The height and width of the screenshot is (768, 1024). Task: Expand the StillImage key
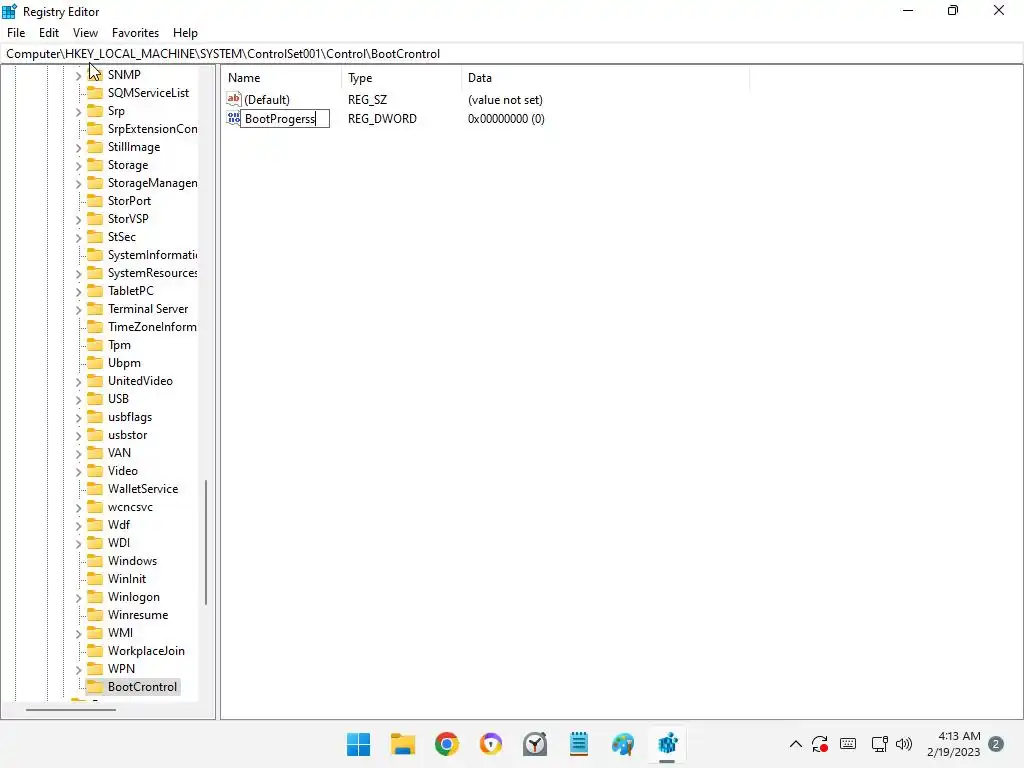[78, 148]
